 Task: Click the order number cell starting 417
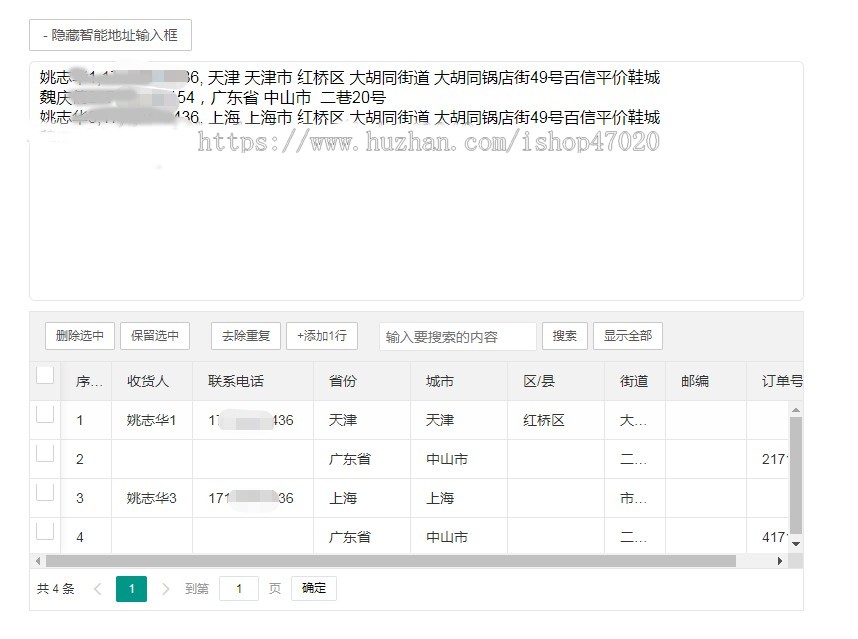click(768, 537)
